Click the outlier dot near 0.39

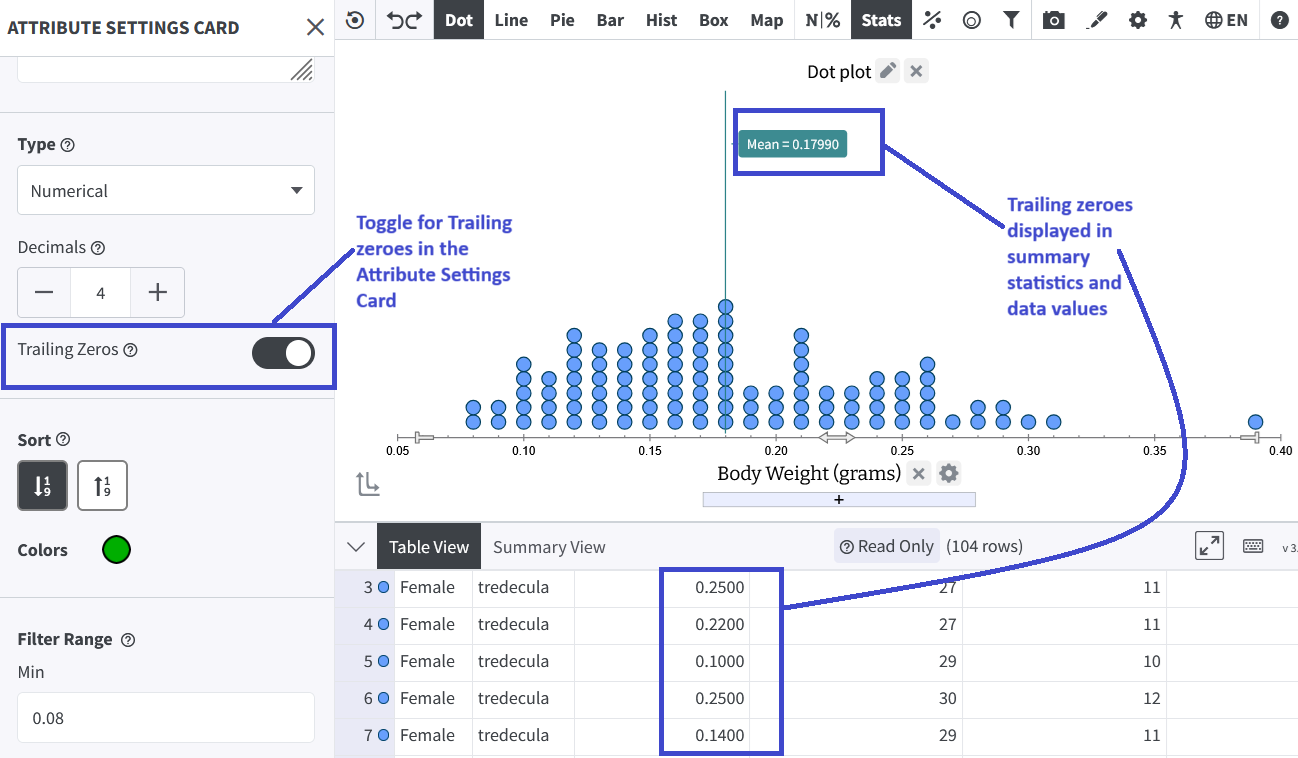1255,422
